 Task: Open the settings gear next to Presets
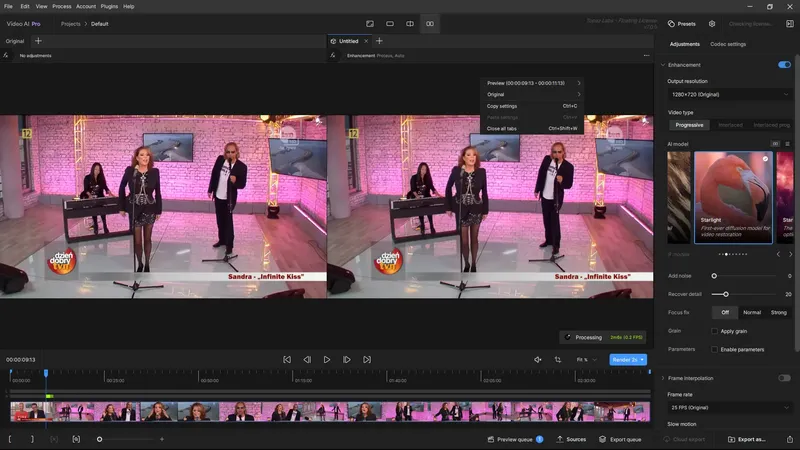[x=712, y=24]
